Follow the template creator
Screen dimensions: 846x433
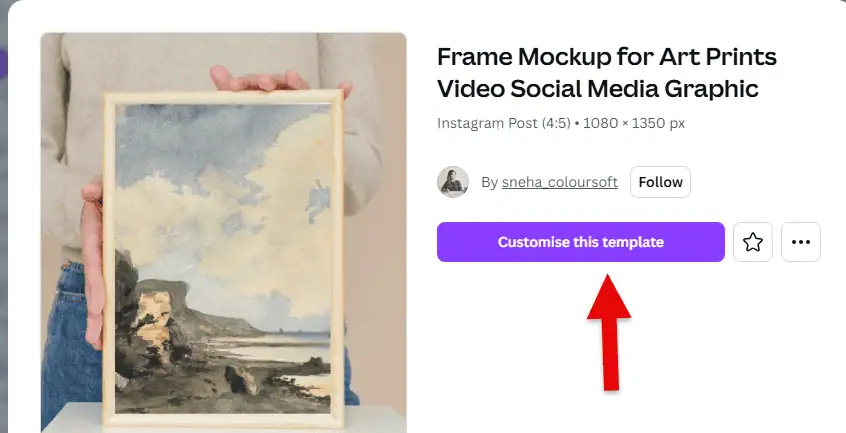click(660, 182)
